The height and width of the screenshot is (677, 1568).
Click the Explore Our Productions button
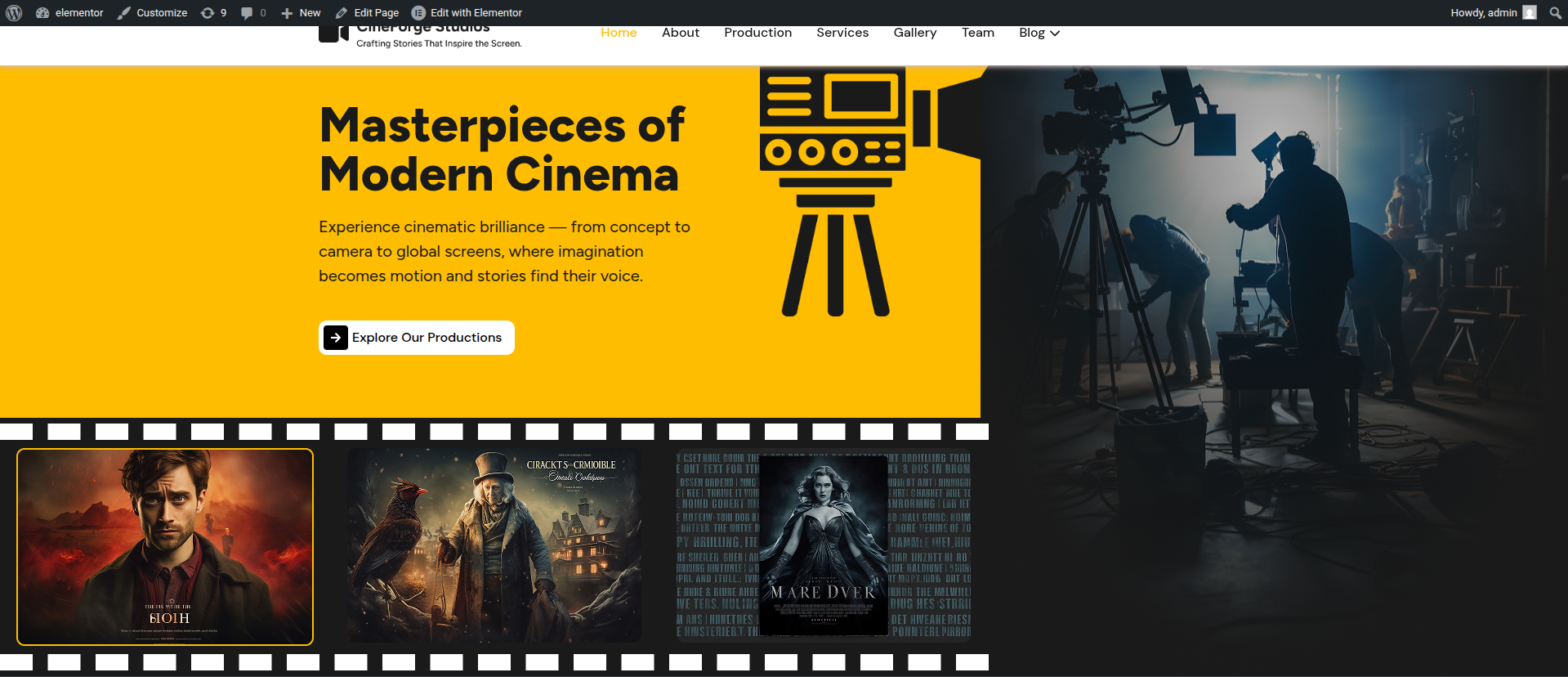(417, 338)
